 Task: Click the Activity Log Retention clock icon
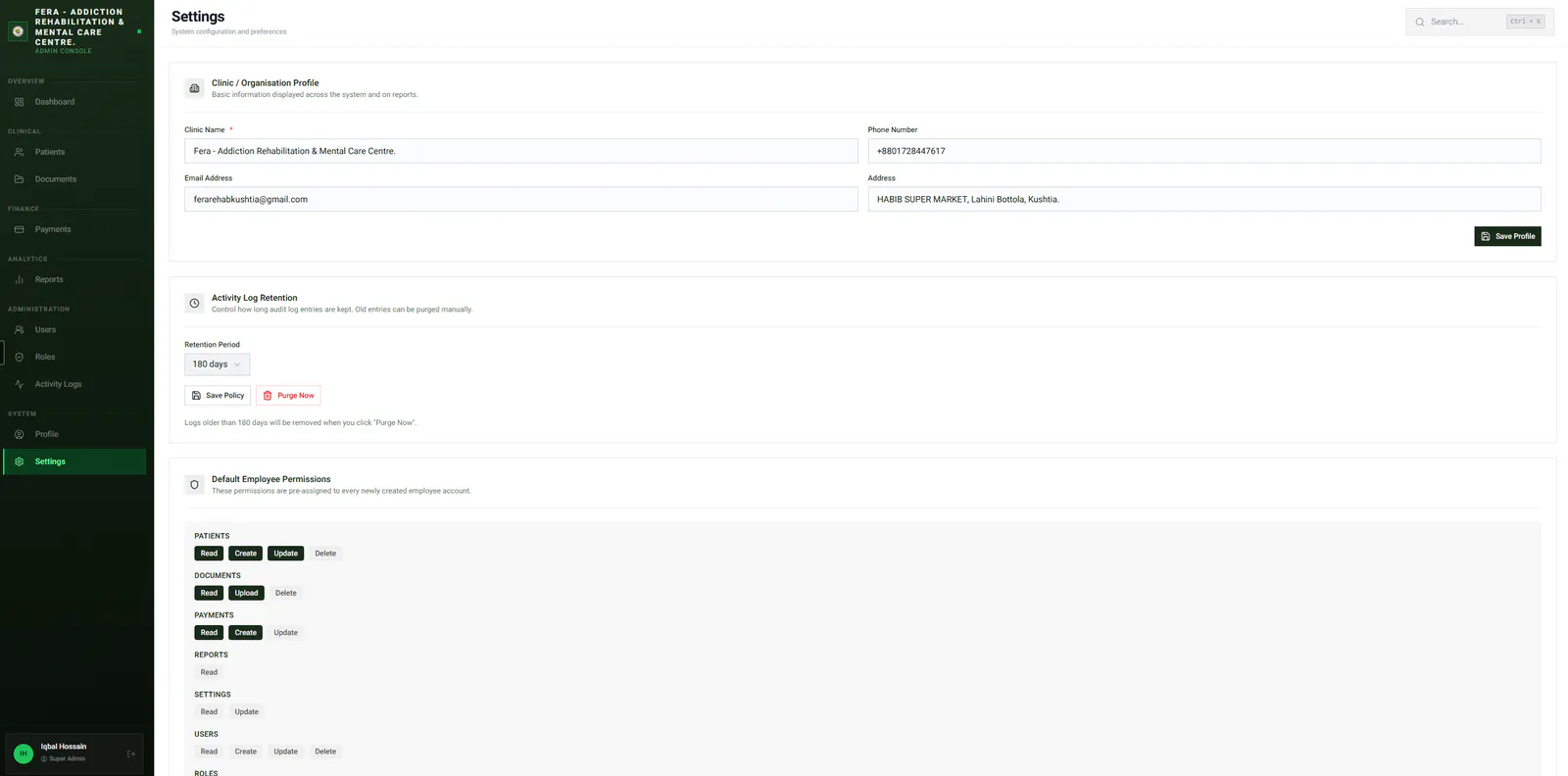point(194,303)
